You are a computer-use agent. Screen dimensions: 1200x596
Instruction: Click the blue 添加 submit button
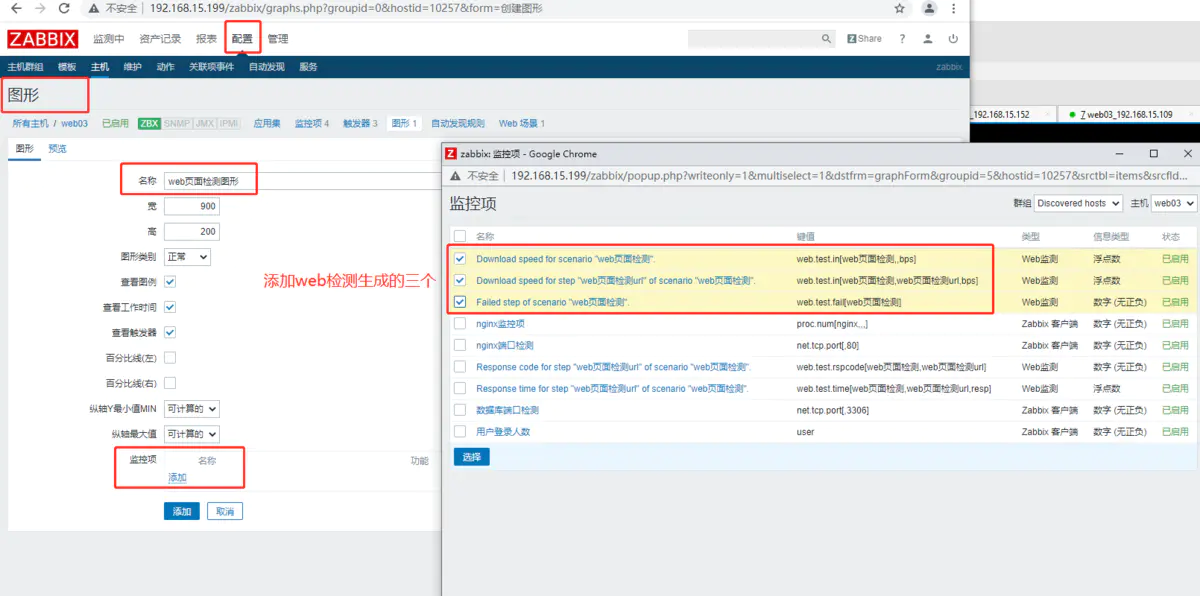click(181, 511)
